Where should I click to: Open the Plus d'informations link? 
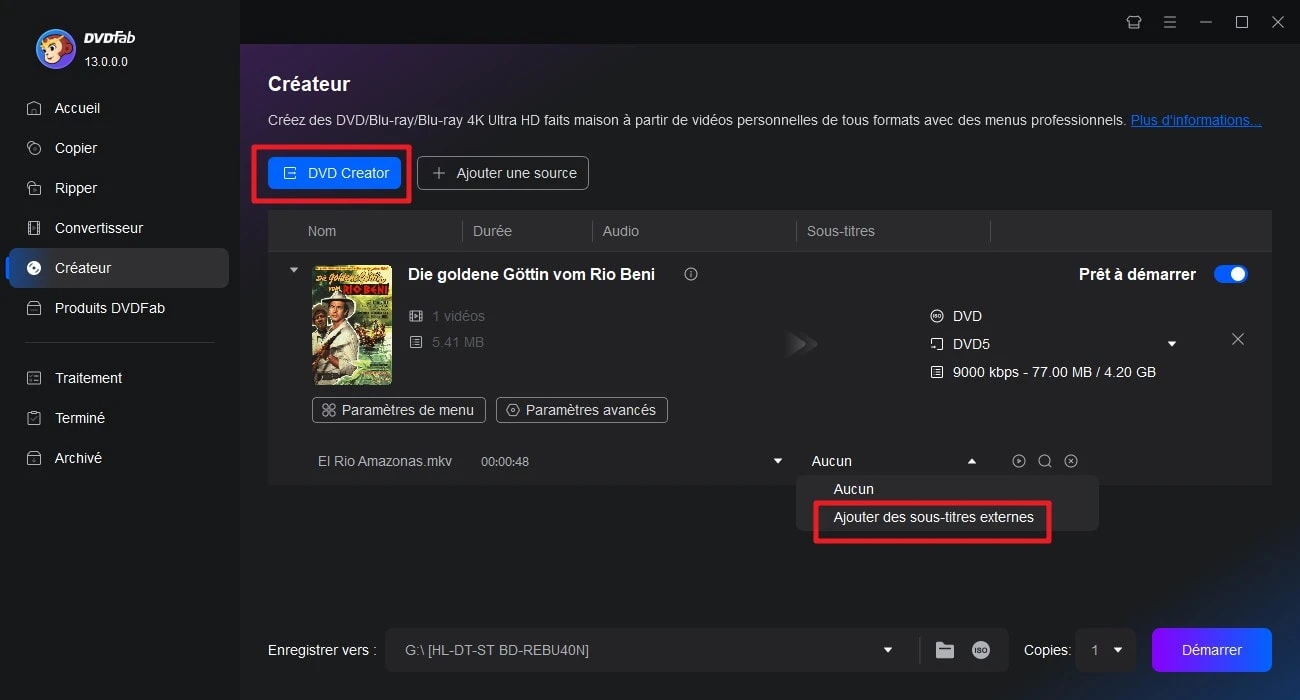(x=1196, y=120)
